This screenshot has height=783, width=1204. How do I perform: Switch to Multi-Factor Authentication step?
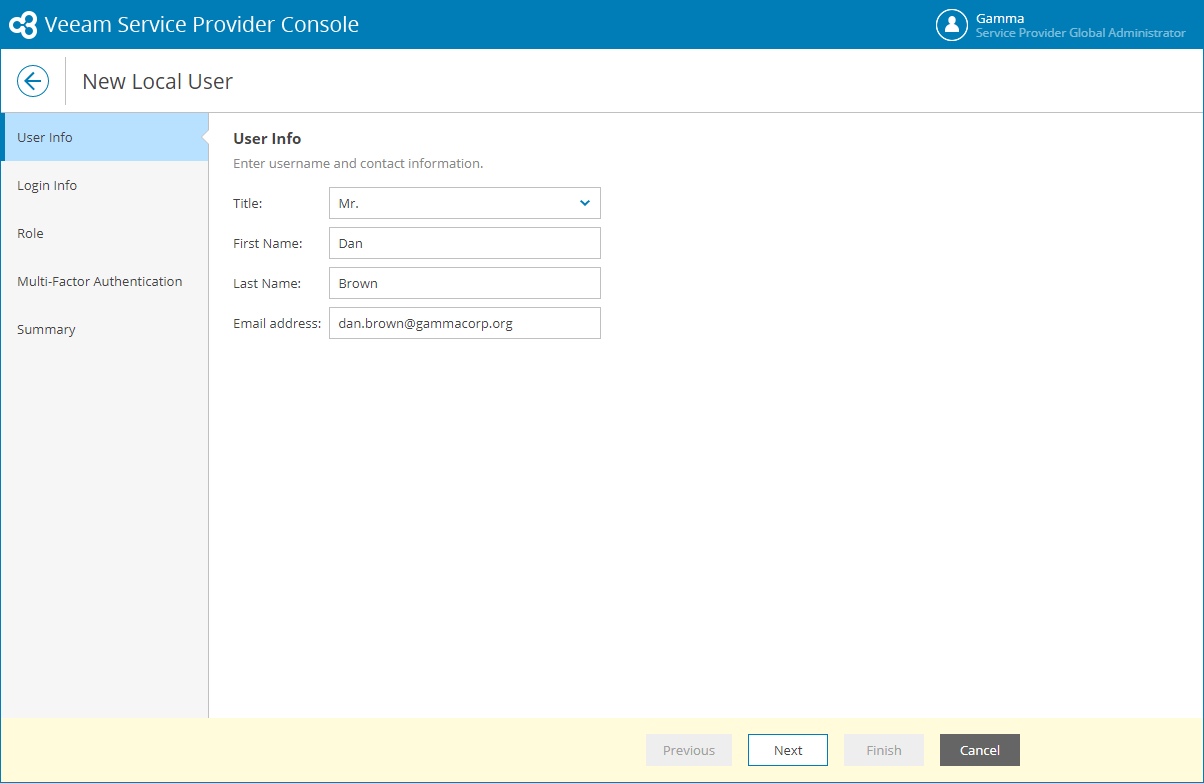(105, 281)
